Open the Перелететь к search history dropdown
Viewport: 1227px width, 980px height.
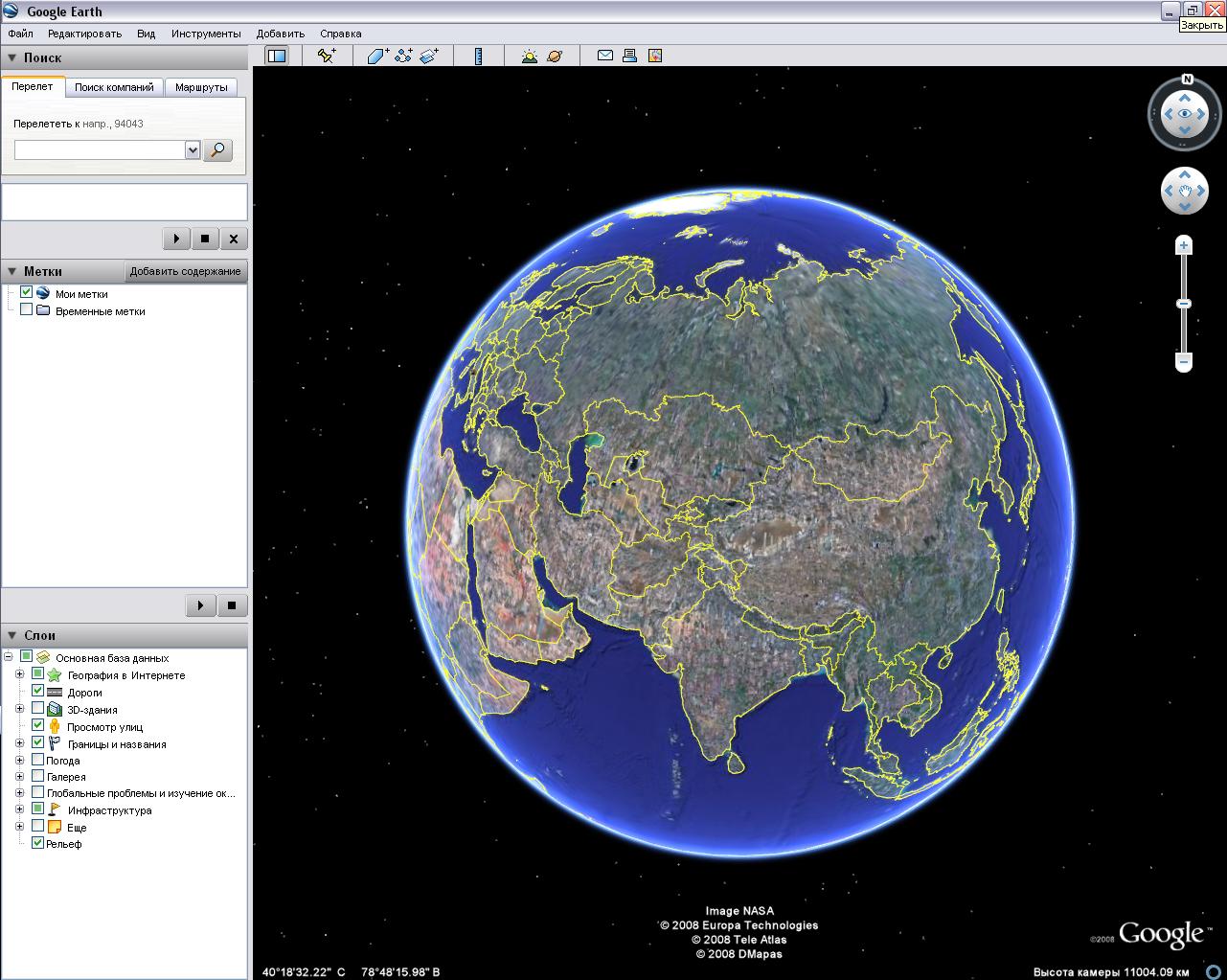pos(193,149)
